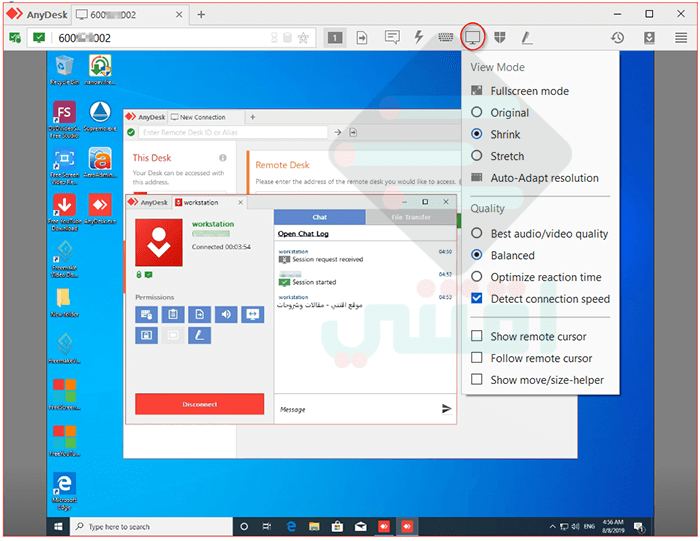700x541 pixels.
Task: Choose Optimize reaction time
Action: pos(537,277)
